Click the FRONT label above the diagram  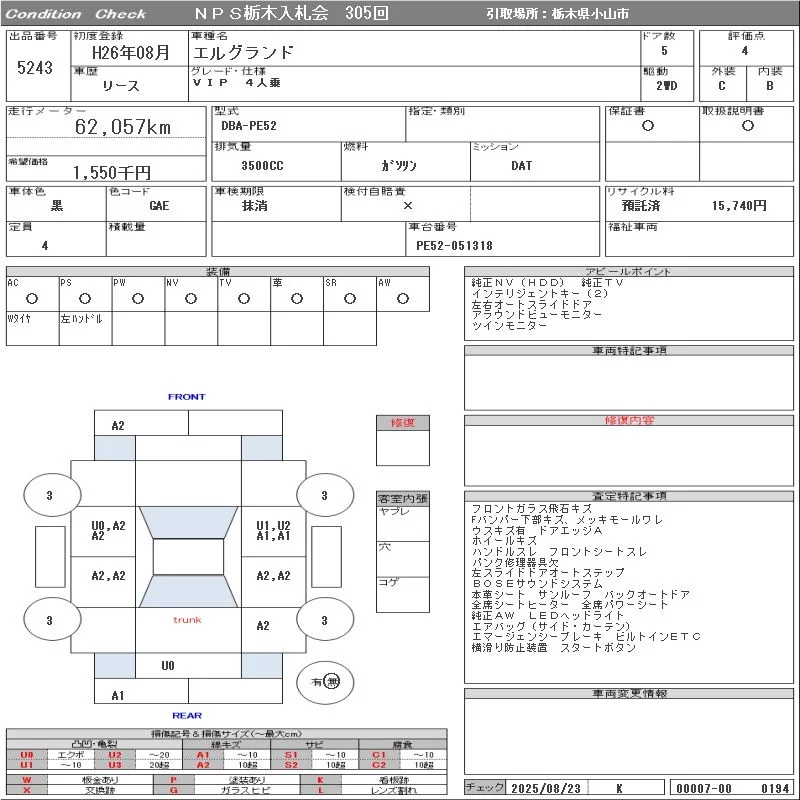(187, 397)
